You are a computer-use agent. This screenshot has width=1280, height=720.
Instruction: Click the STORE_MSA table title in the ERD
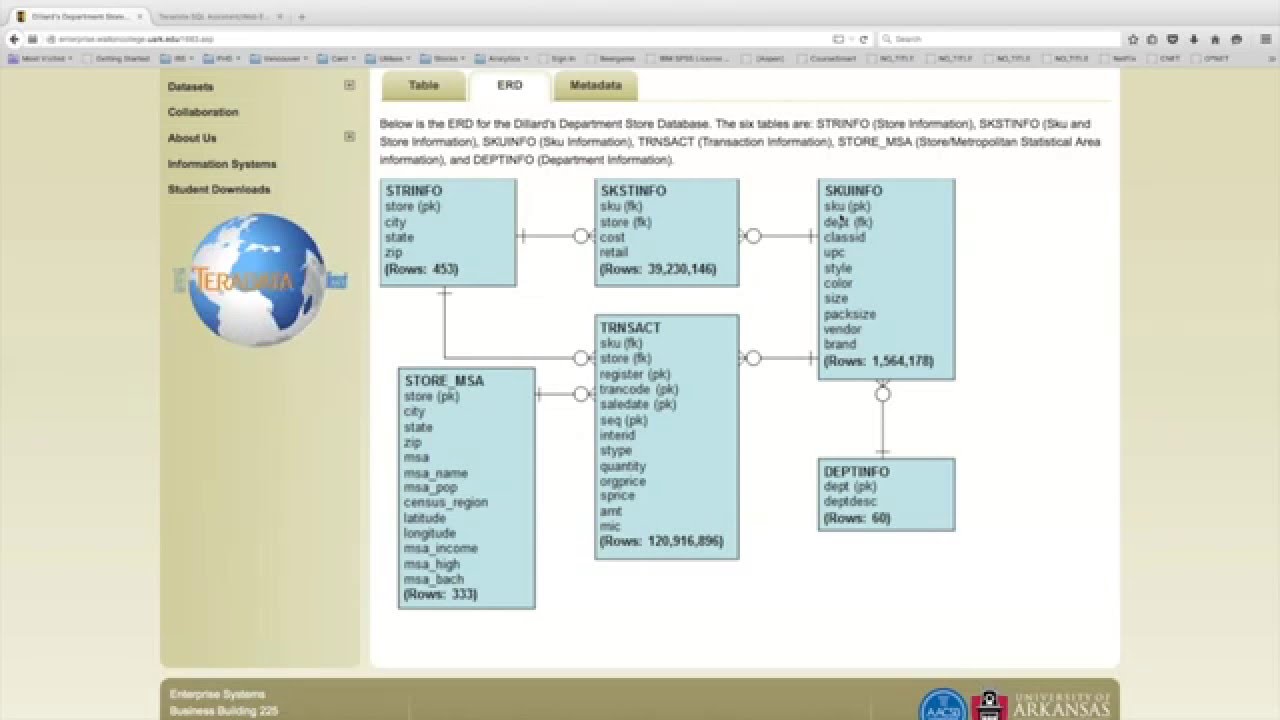[x=444, y=381]
